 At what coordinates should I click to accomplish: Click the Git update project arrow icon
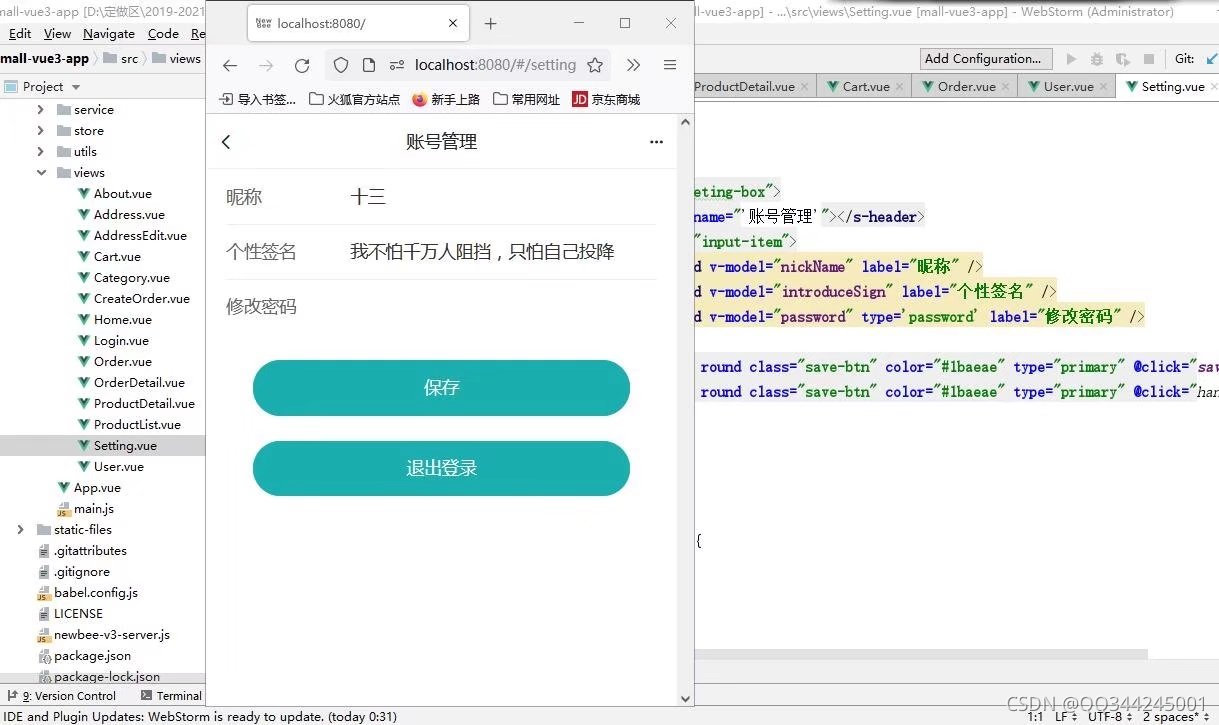pos(1211,59)
